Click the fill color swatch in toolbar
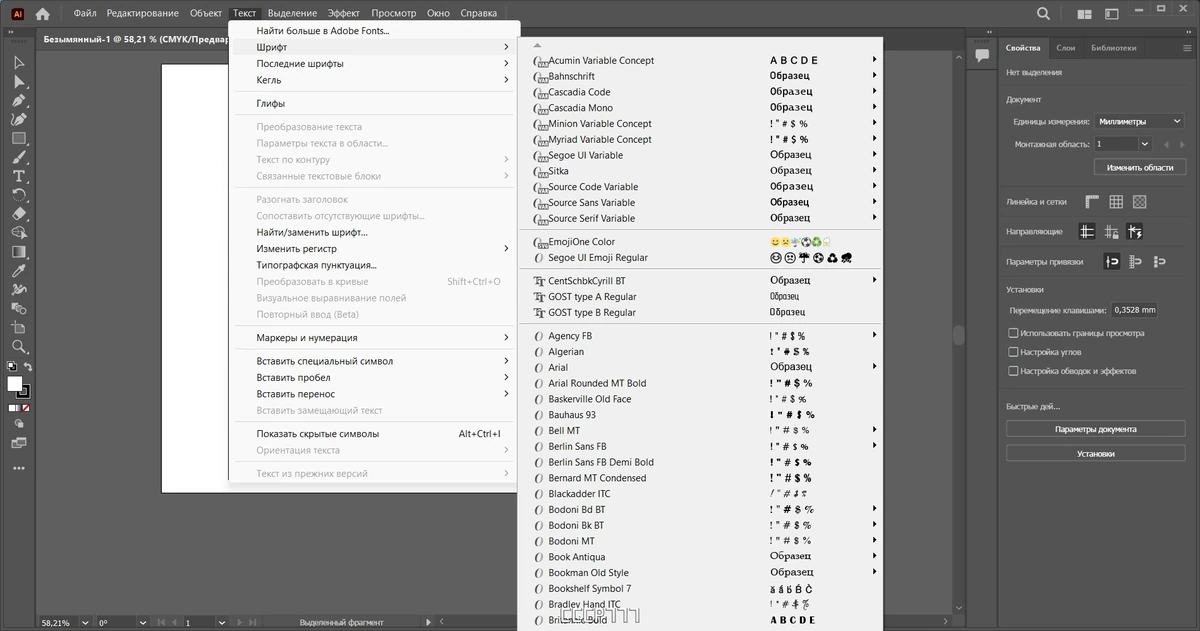 pyautogui.click(x=14, y=384)
